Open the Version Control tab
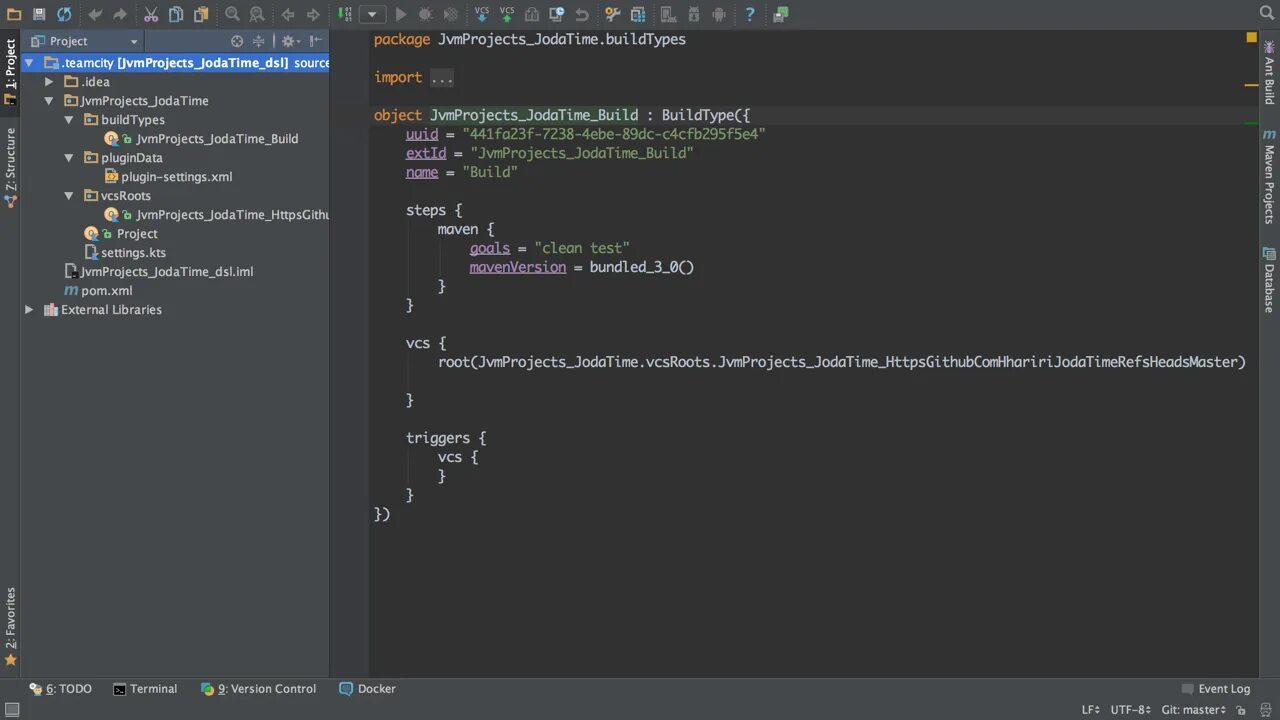Screen dimensions: 1280x720 (259, 689)
